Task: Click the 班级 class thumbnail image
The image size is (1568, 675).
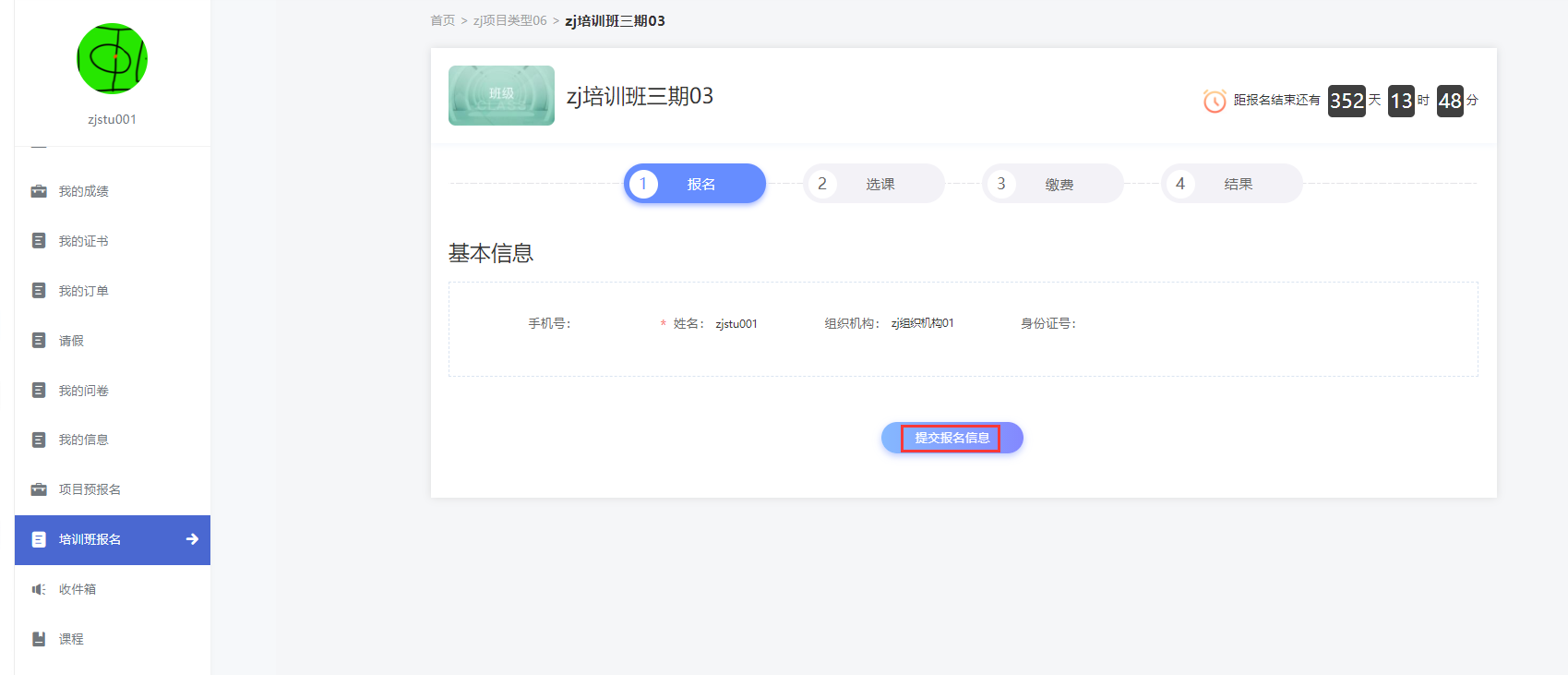Action: (x=501, y=95)
